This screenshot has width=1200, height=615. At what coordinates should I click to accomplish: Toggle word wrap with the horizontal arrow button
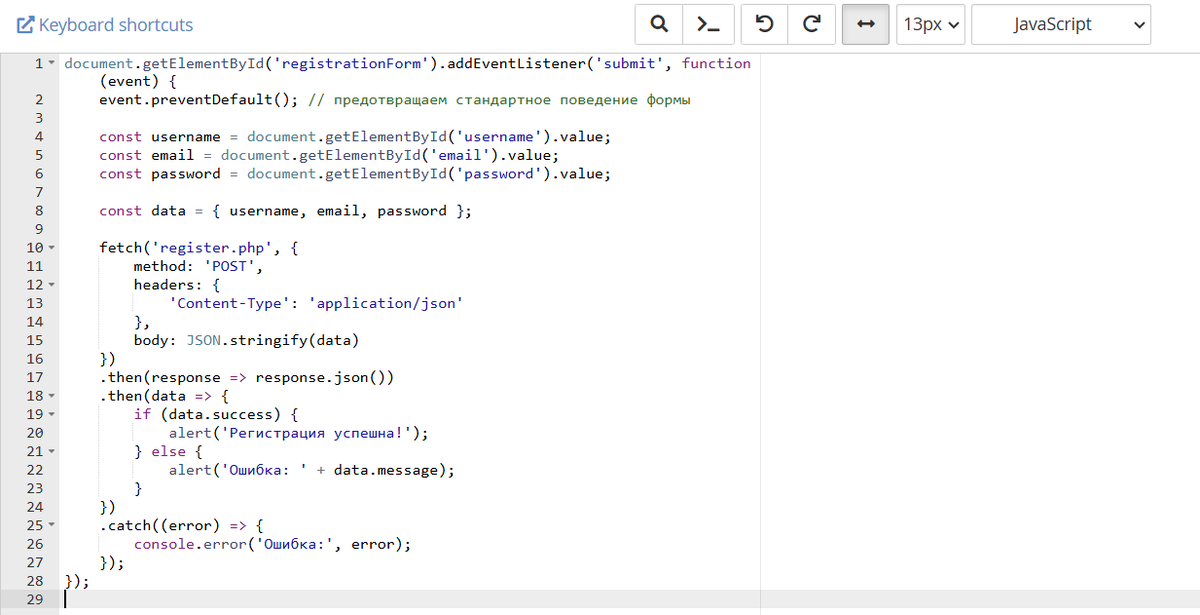[x=867, y=24]
